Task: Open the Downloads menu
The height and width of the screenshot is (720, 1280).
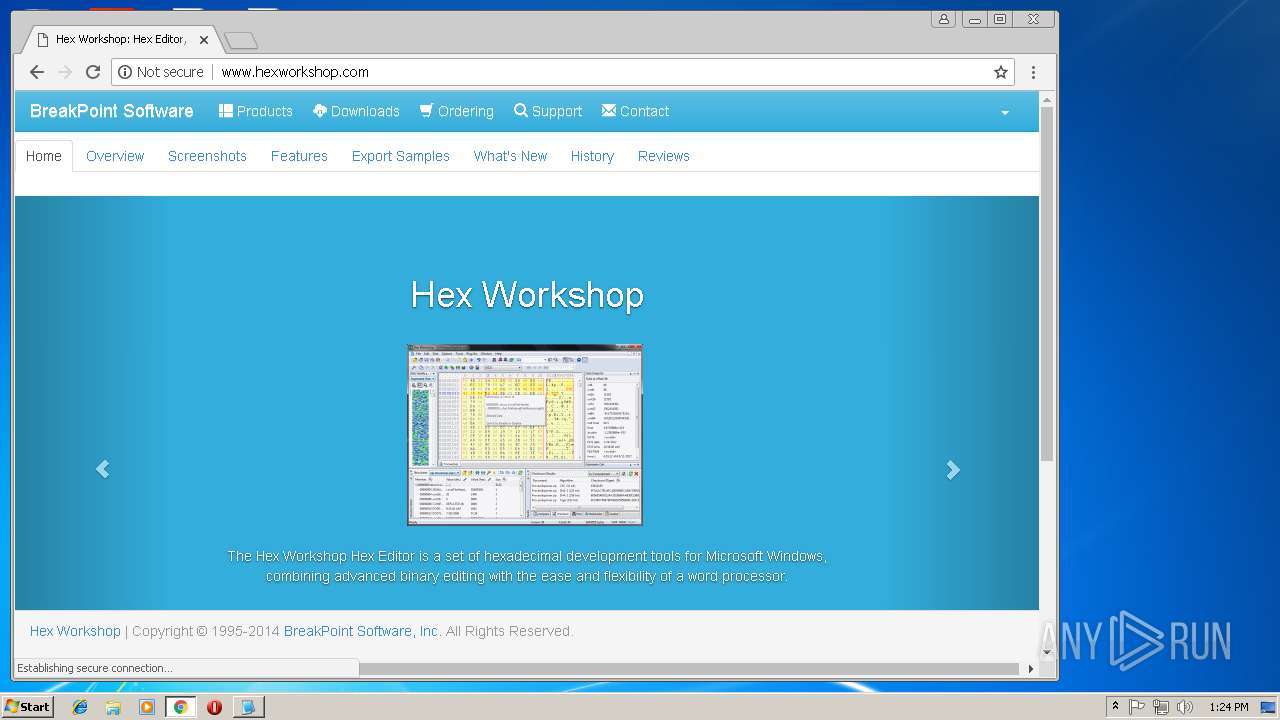Action: (356, 111)
